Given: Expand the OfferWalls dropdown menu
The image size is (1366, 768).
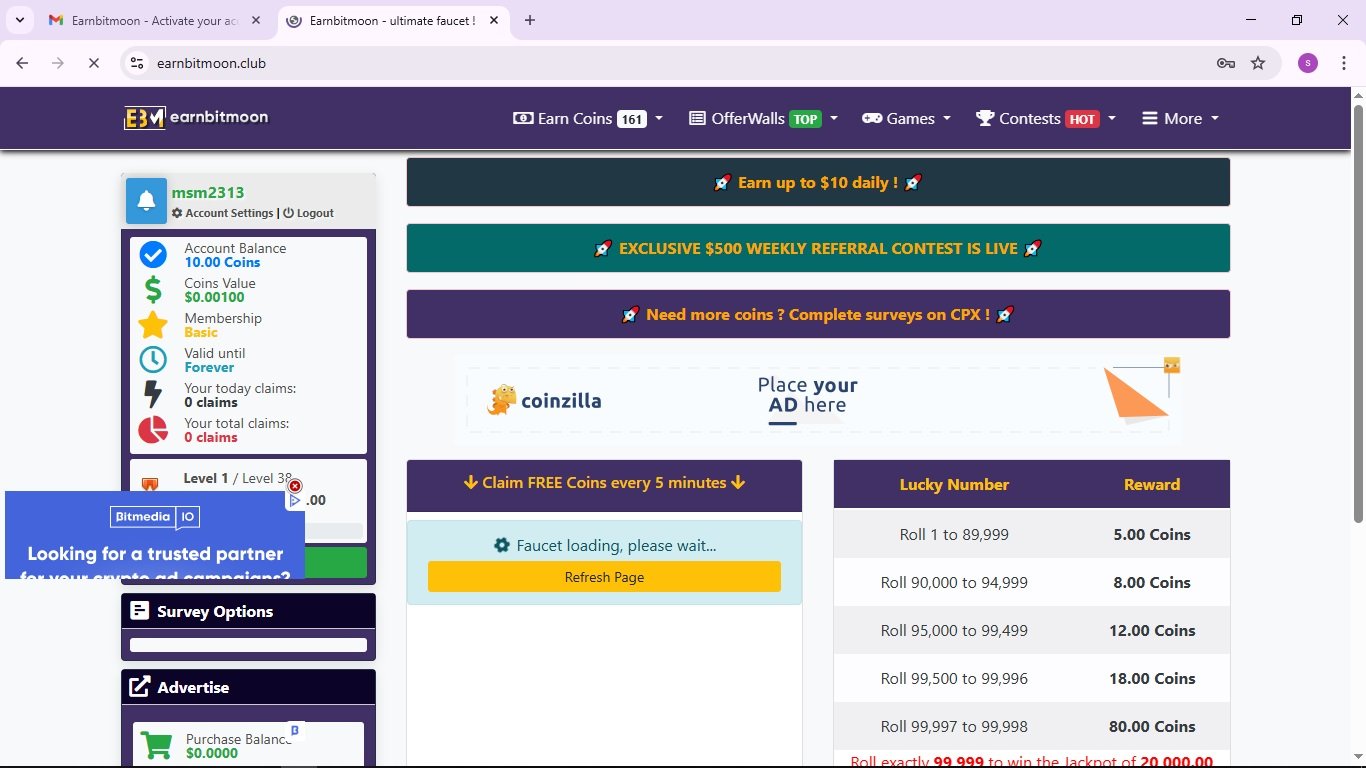Looking at the screenshot, I should [763, 118].
